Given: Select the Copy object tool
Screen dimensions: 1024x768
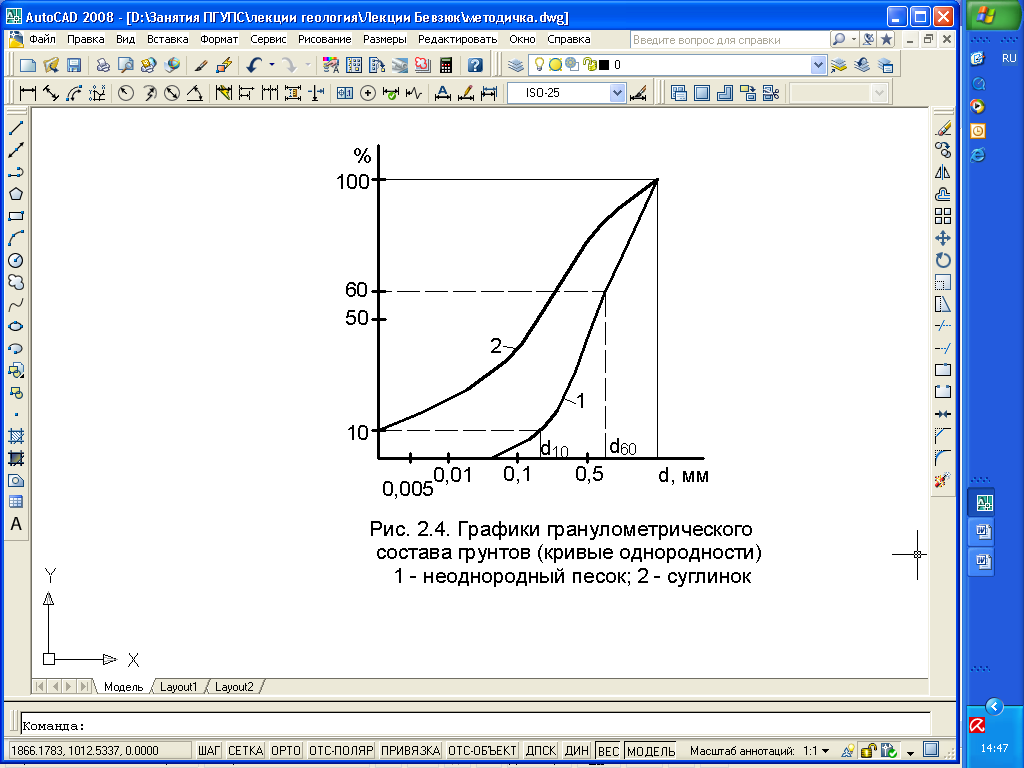Looking at the screenshot, I should (942, 150).
